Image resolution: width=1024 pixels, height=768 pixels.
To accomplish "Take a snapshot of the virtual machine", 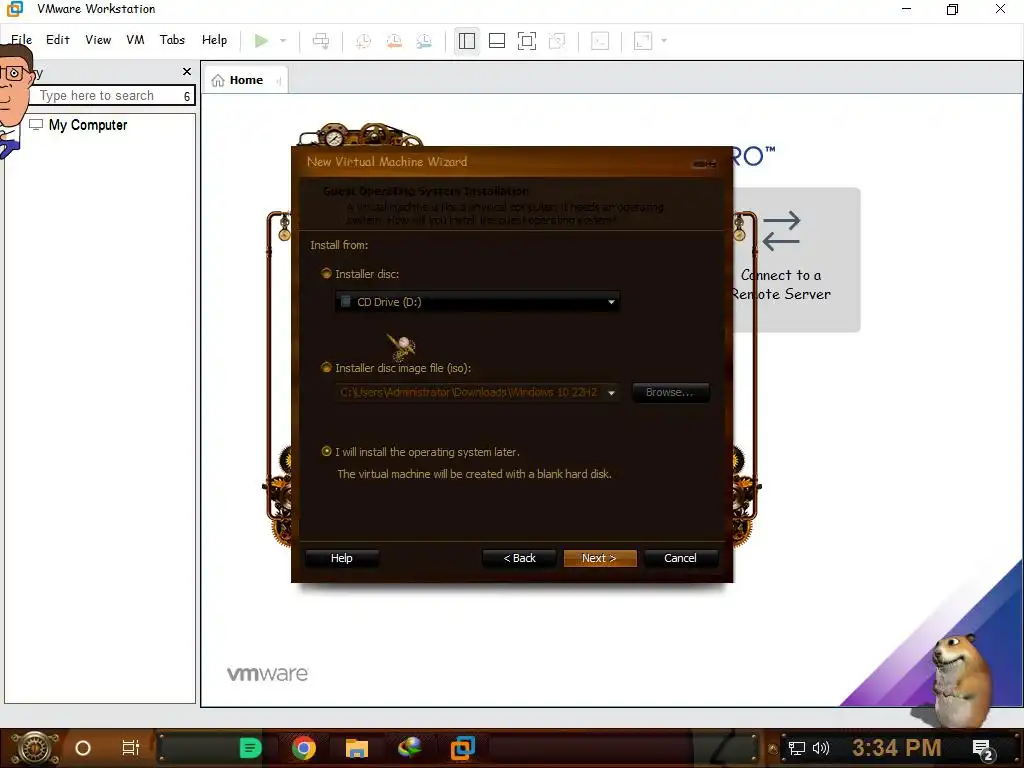I will coord(363,41).
